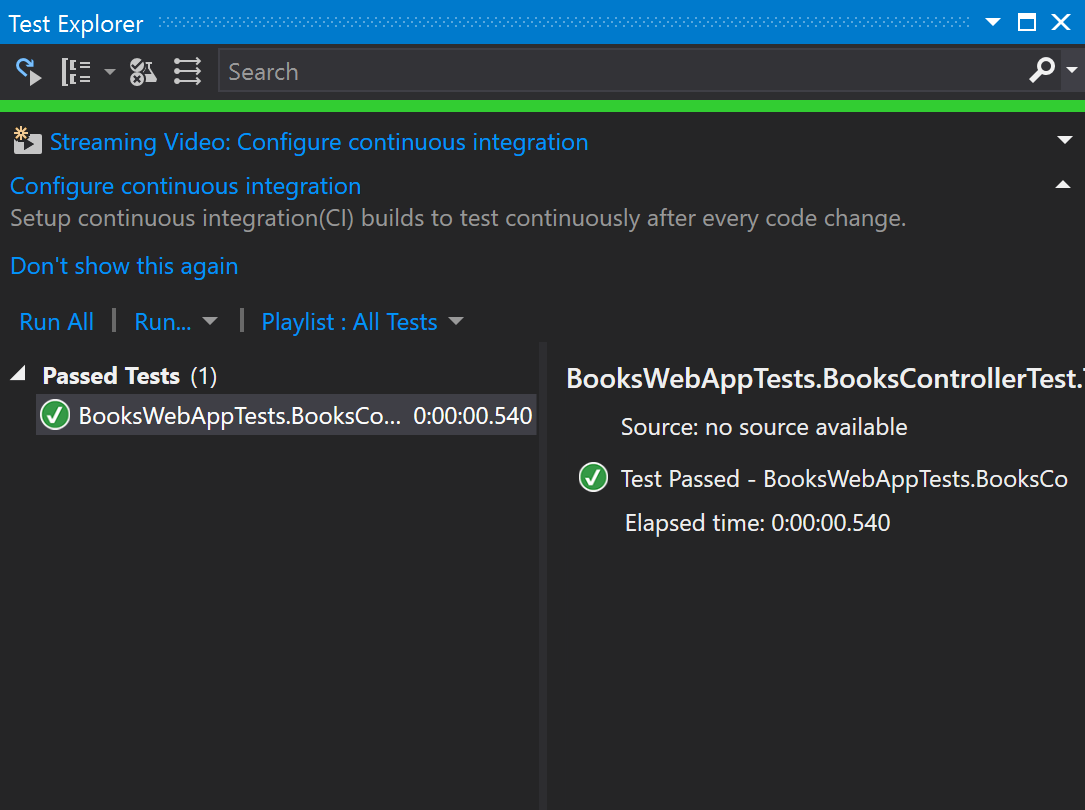Viewport: 1085px width, 810px height.
Task: Click Run All tests
Action: (x=57, y=322)
